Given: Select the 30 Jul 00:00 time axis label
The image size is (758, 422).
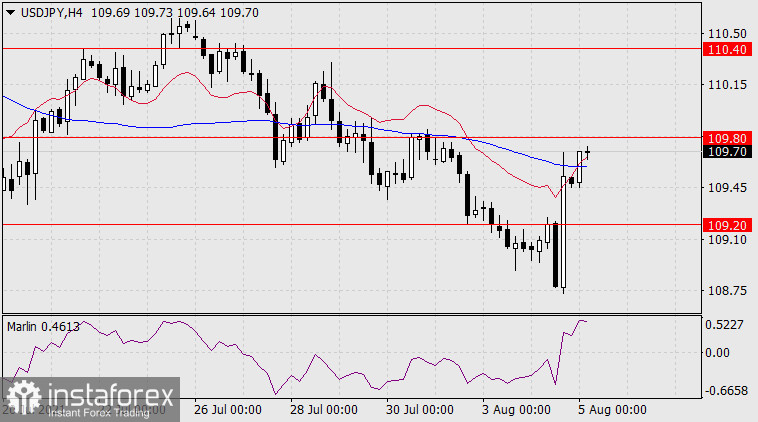Looking at the screenshot, I should [420, 410].
